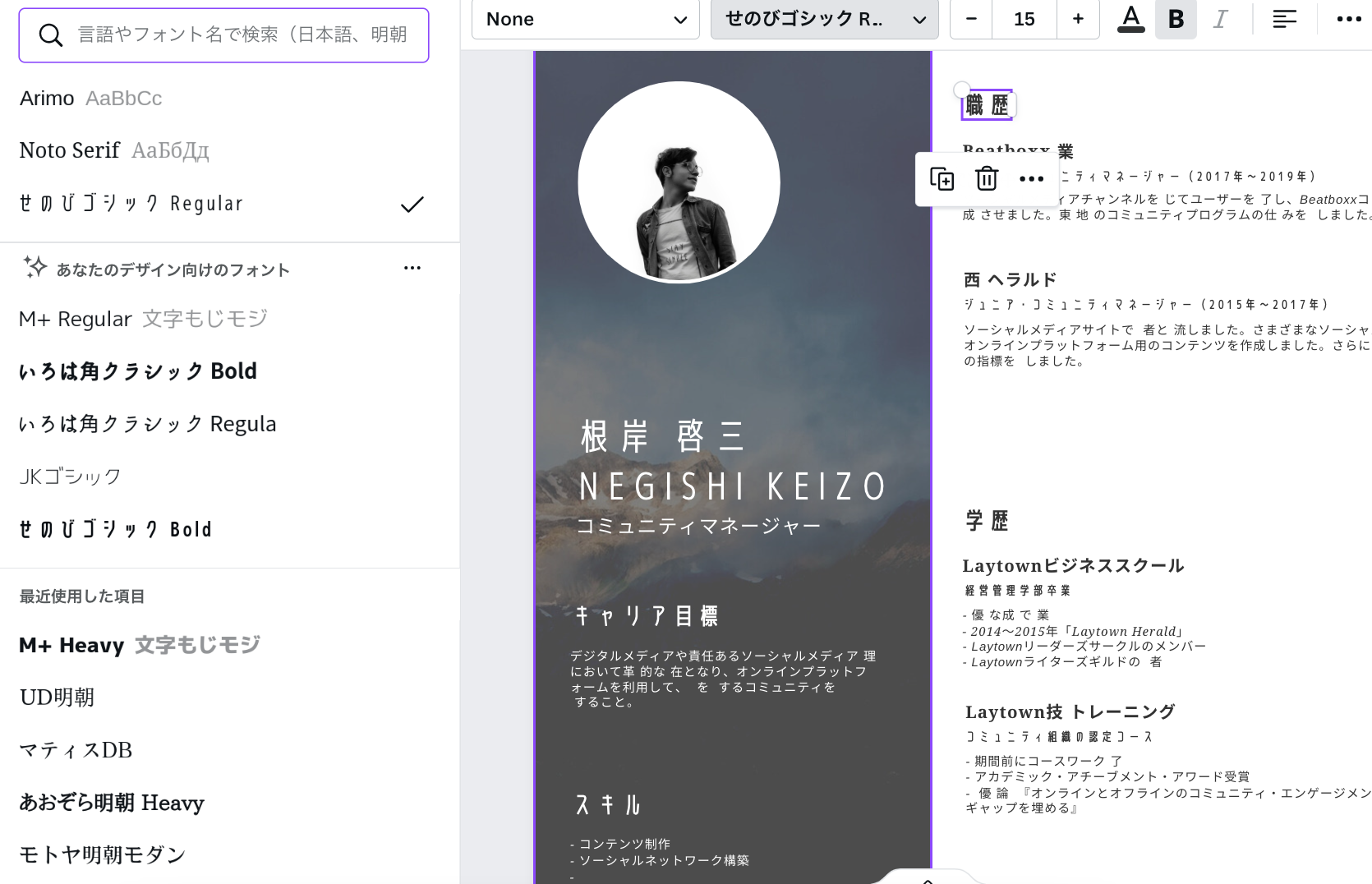Select the NEGISHI KEIZO text

(733, 486)
